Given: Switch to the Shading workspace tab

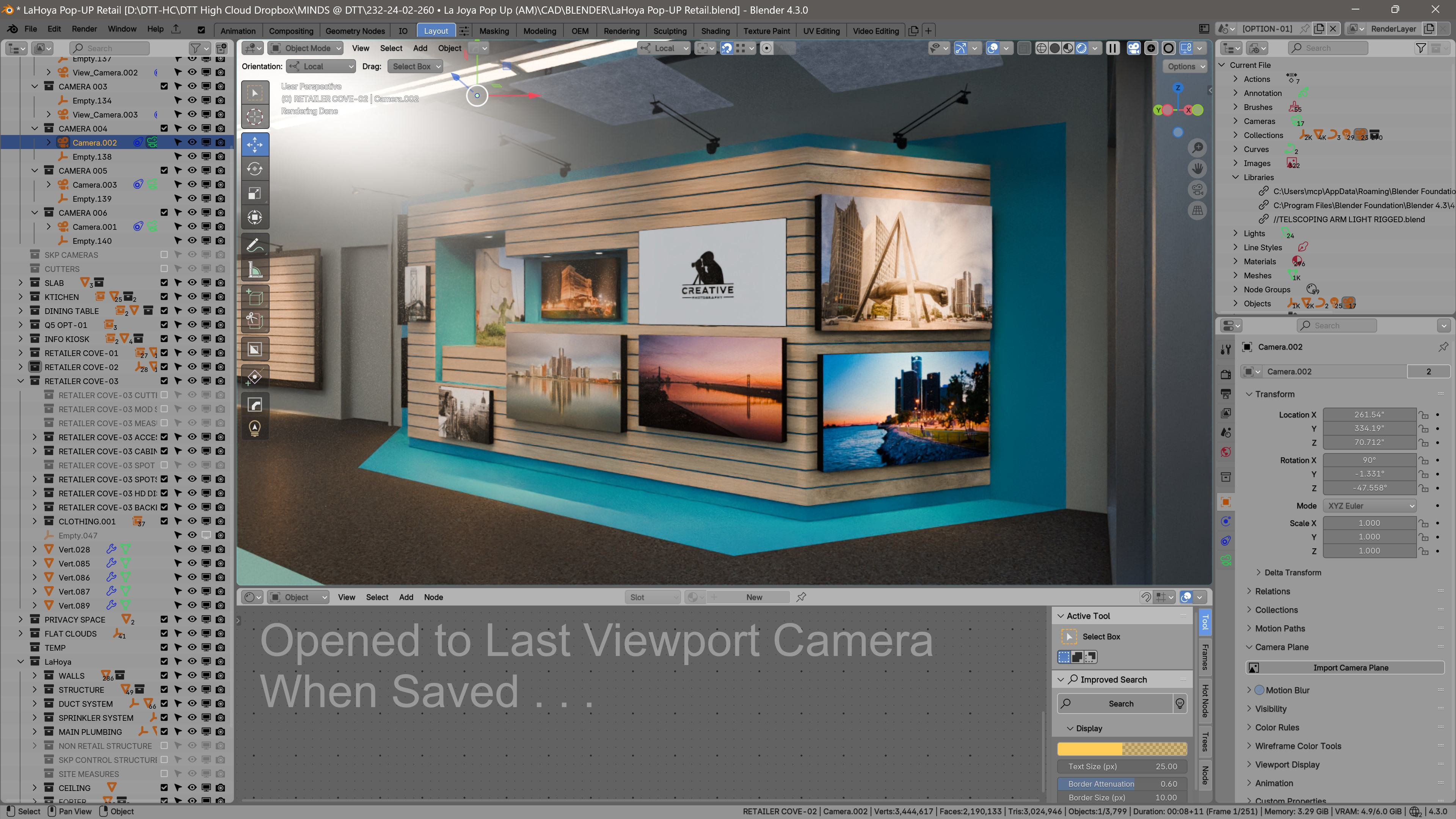Looking at the screenshot, I should [x=715, y=30].
